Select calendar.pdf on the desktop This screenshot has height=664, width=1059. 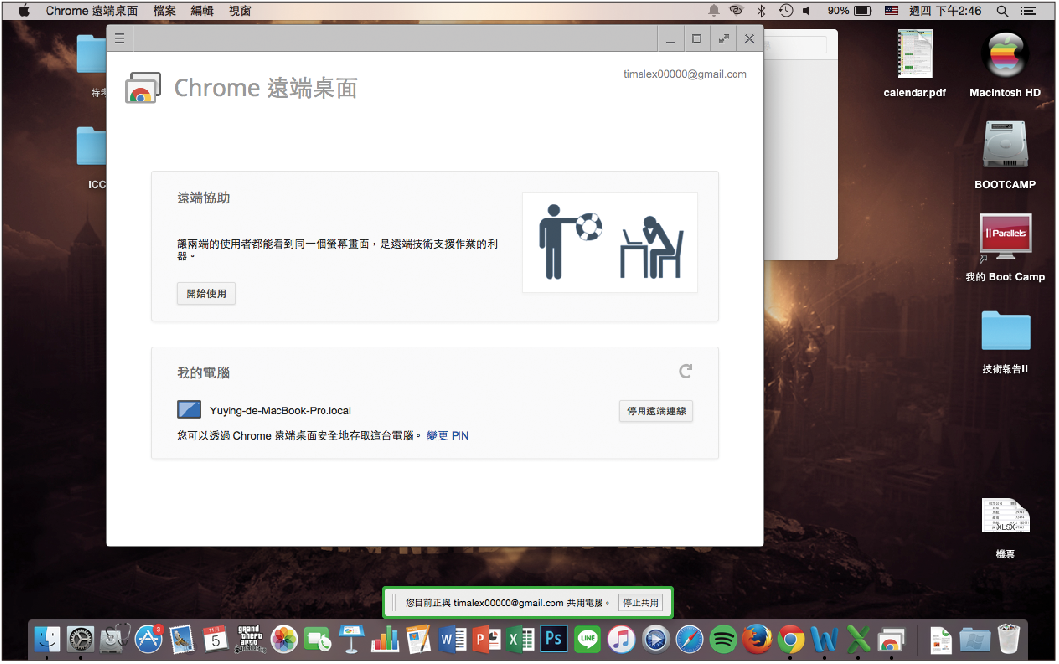(x=915, y=63)
